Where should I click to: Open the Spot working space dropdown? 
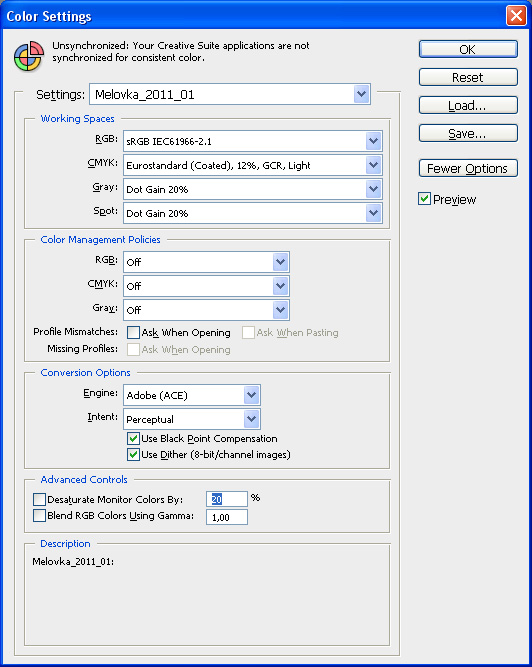coord(253,213)
